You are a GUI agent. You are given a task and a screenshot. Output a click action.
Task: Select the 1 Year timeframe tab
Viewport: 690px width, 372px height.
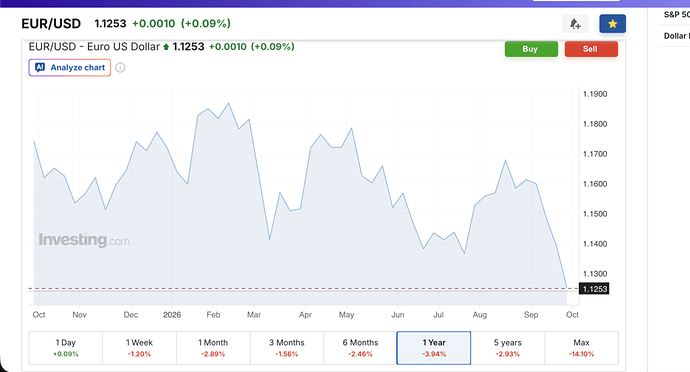[434, 348]
